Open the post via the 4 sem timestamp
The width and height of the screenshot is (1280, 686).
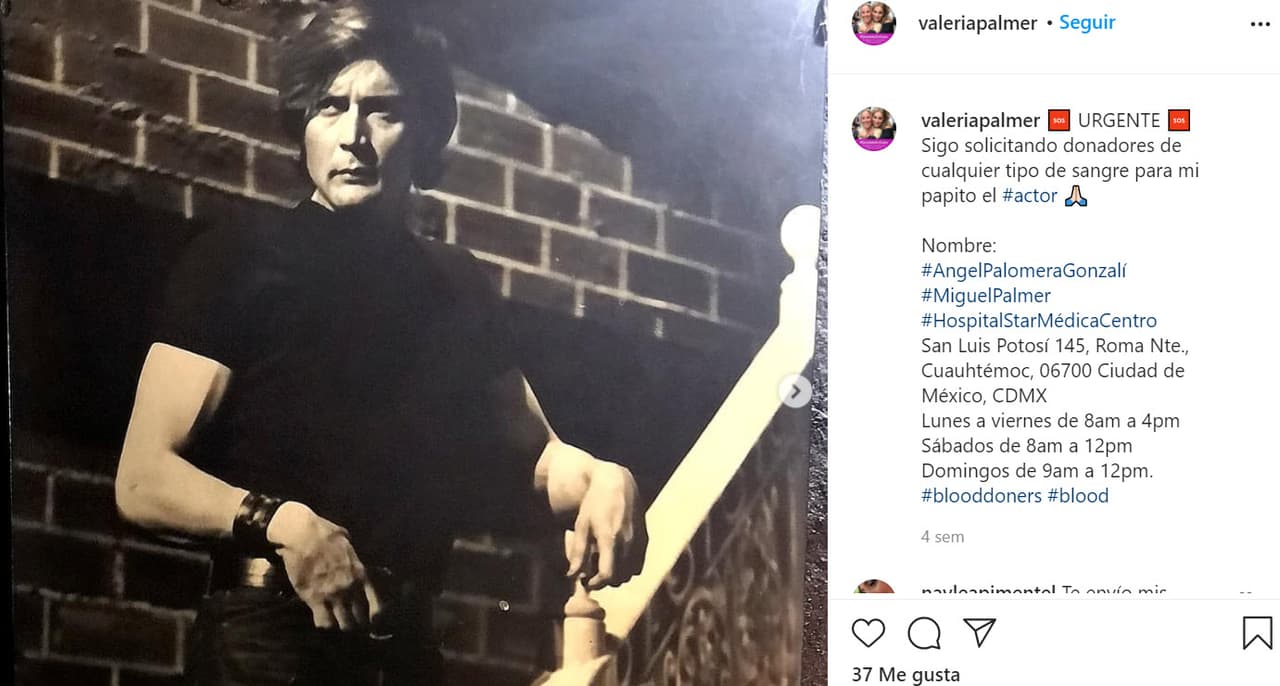(x=943, y=536)
